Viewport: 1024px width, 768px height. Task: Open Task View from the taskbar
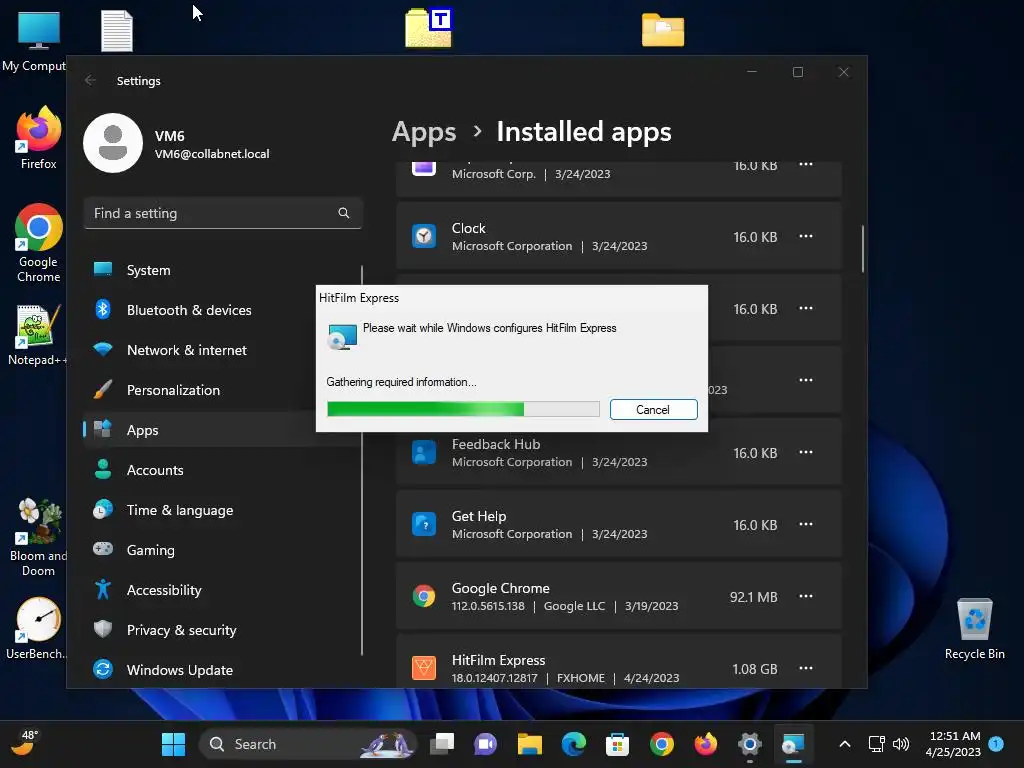click(442, 744)
